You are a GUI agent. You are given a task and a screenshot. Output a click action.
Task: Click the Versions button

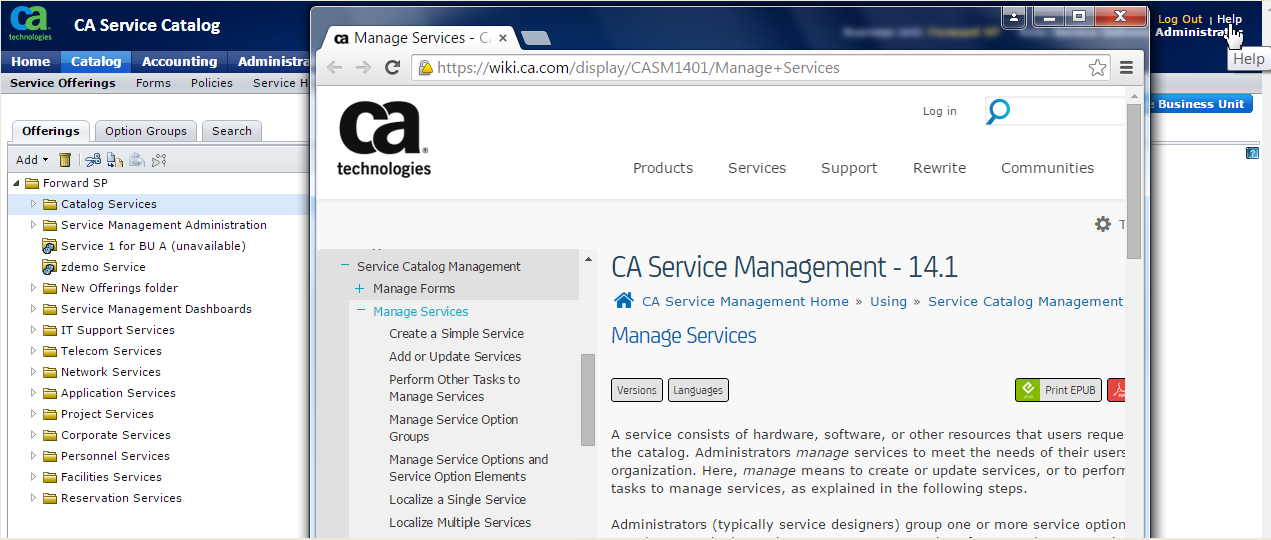[x=637, y=390]
